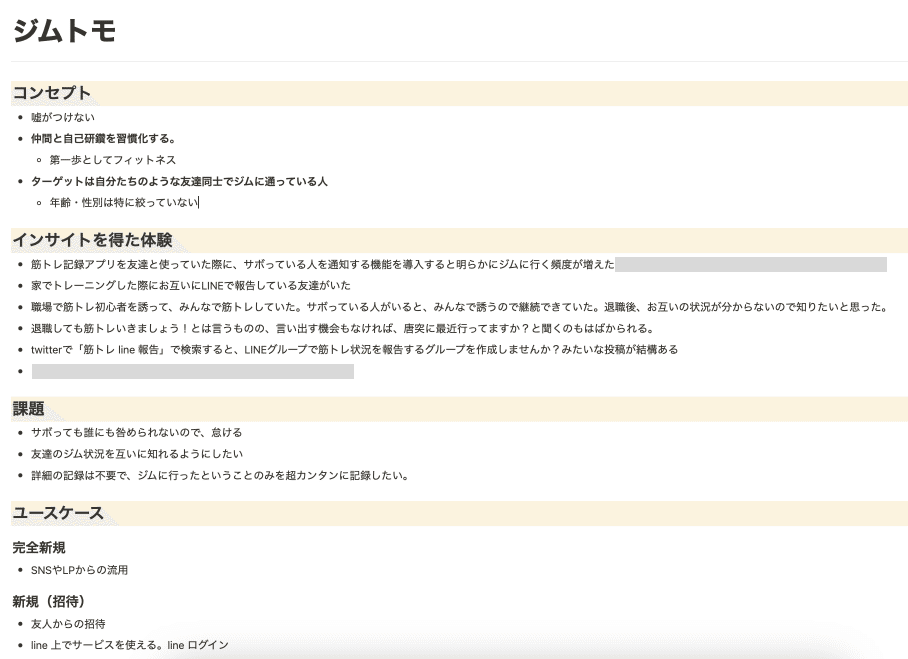This screenshot has width=908, height=659.
Task: Click the コンセプト section heading
Action: coord(52,93)
